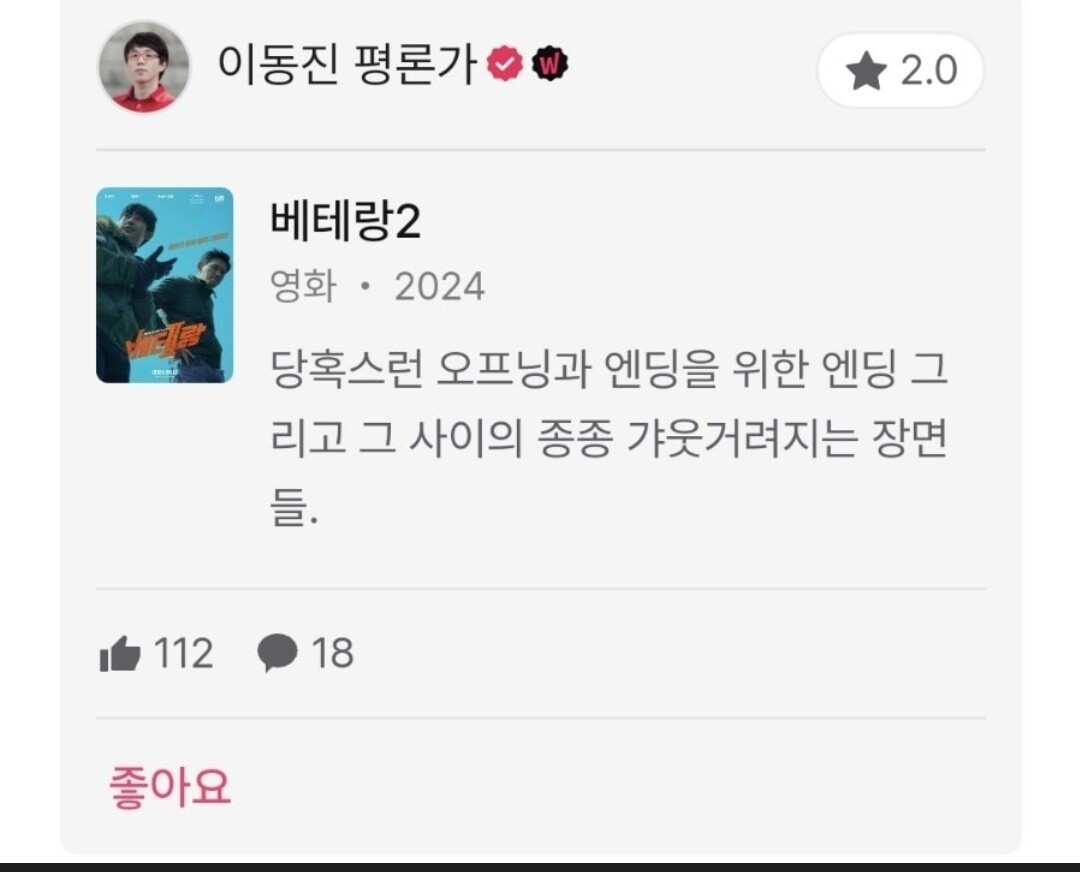The height and width of the screenshot is (872, 1080).
Task: Click the black W badge icon
Action: [x=550, y=64]
